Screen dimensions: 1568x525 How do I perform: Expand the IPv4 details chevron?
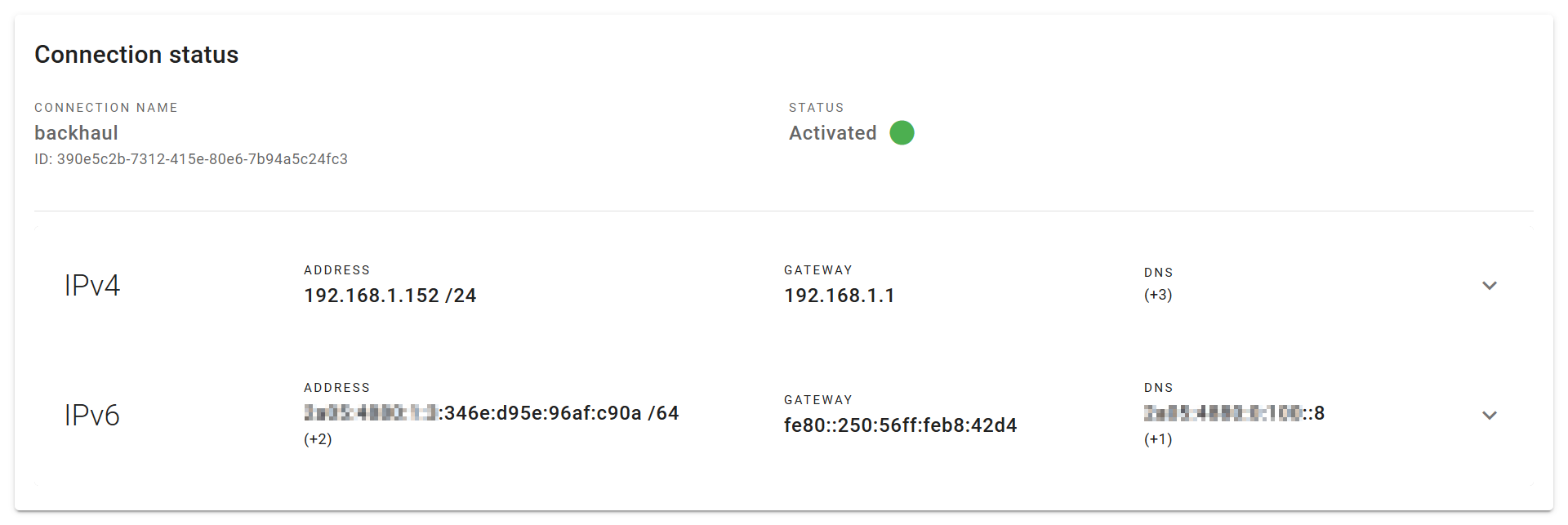1489,286
